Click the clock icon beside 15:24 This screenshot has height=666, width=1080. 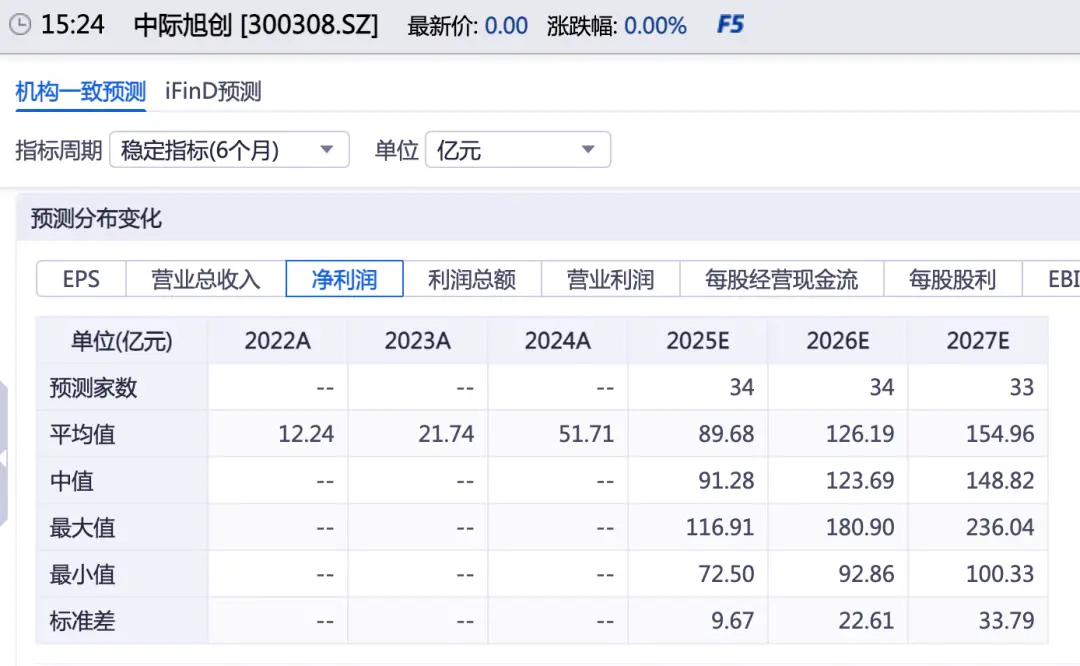[x=20, y=24]
